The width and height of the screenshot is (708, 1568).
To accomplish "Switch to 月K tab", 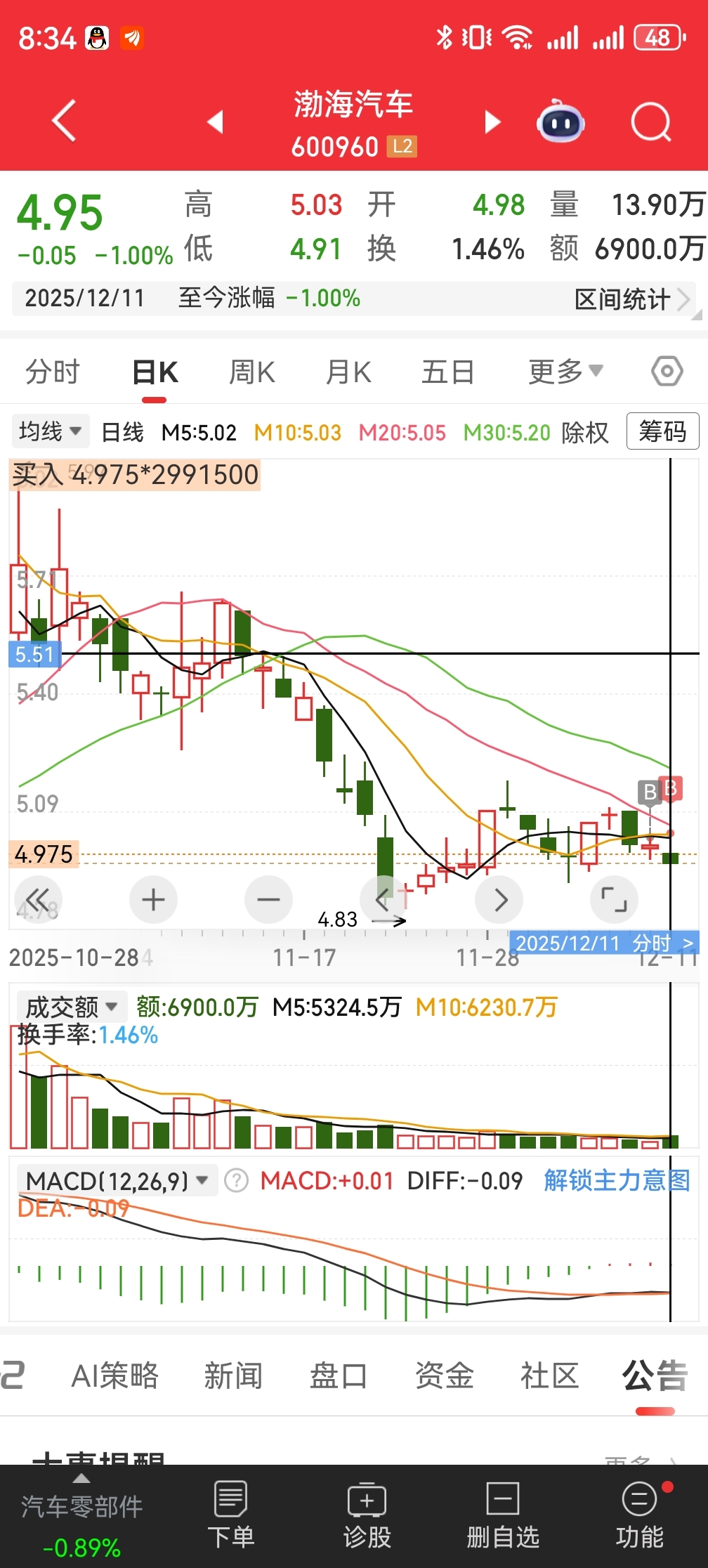I will 348,372.
